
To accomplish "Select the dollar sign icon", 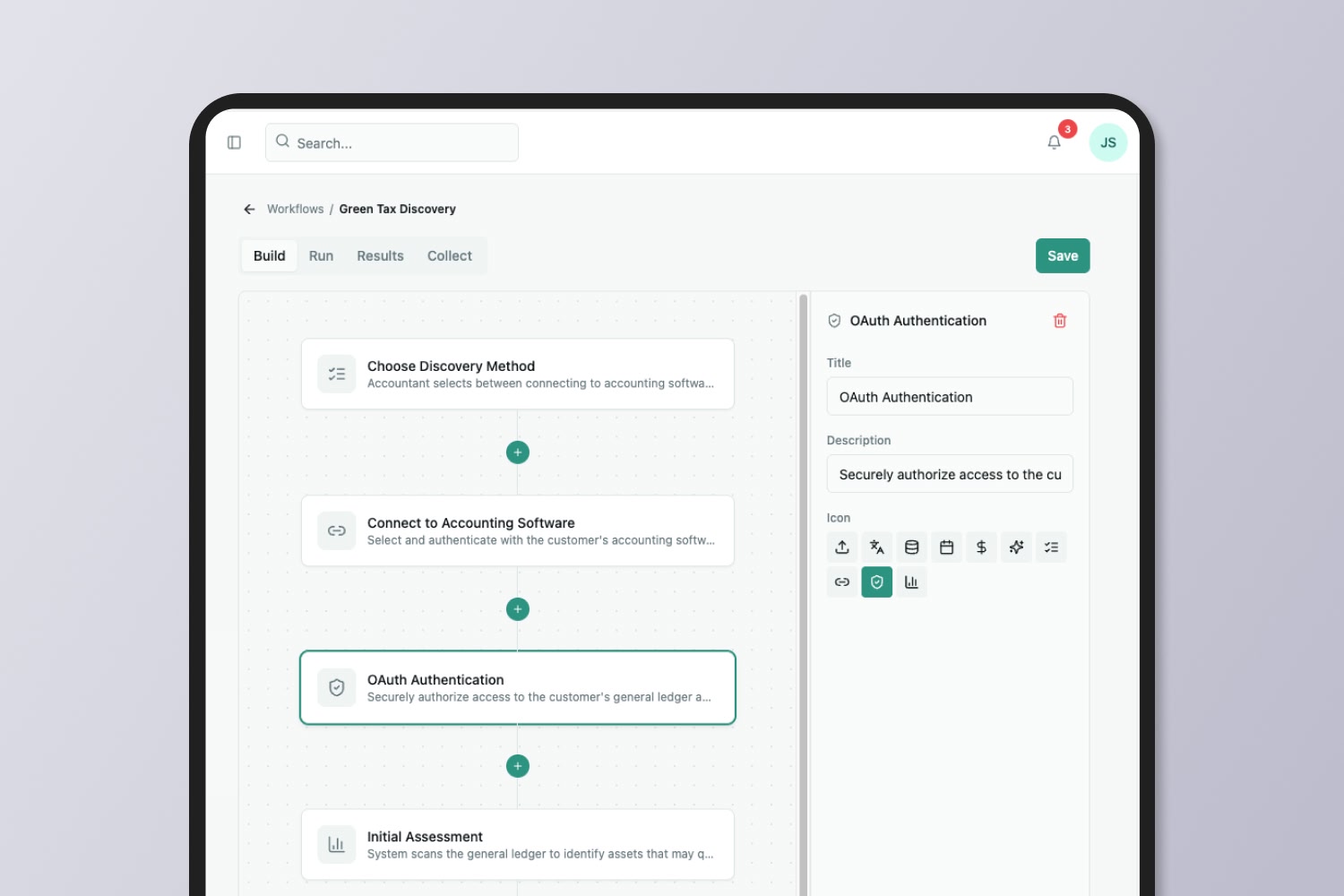I will [981, 547].
